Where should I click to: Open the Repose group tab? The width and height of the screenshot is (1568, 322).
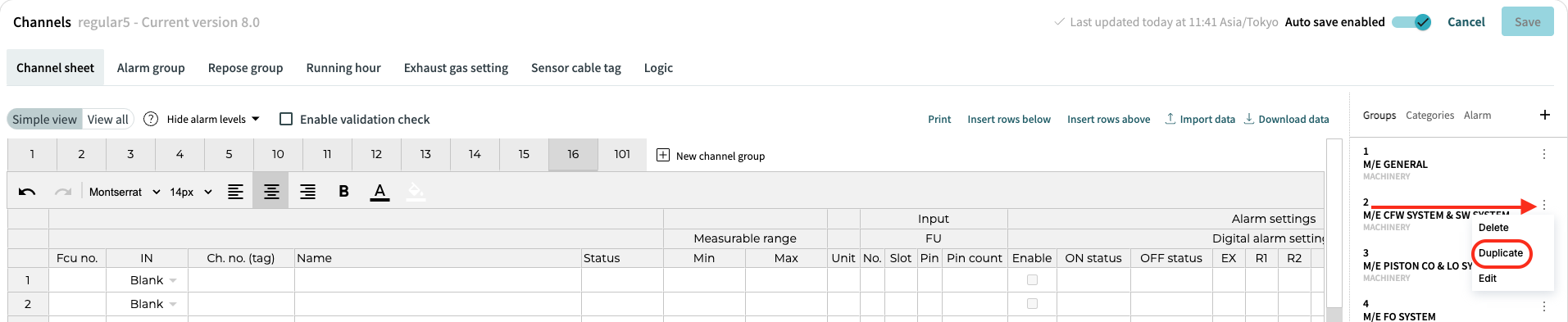pyautogui.click(x=245, y=68)
